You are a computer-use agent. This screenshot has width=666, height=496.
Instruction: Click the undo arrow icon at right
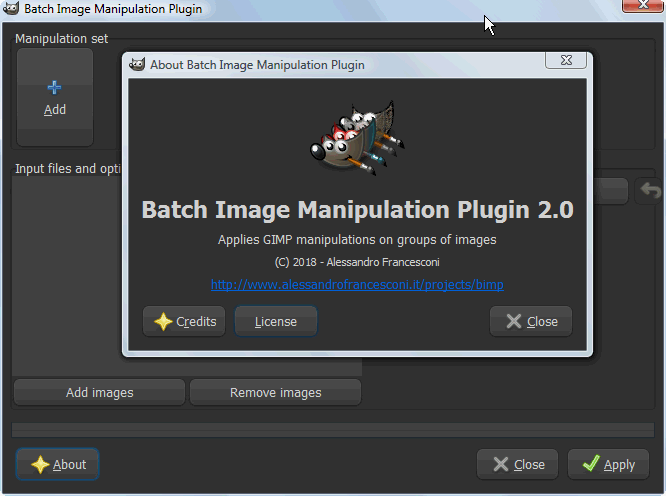pyautogui.click(x=650, y=191)
